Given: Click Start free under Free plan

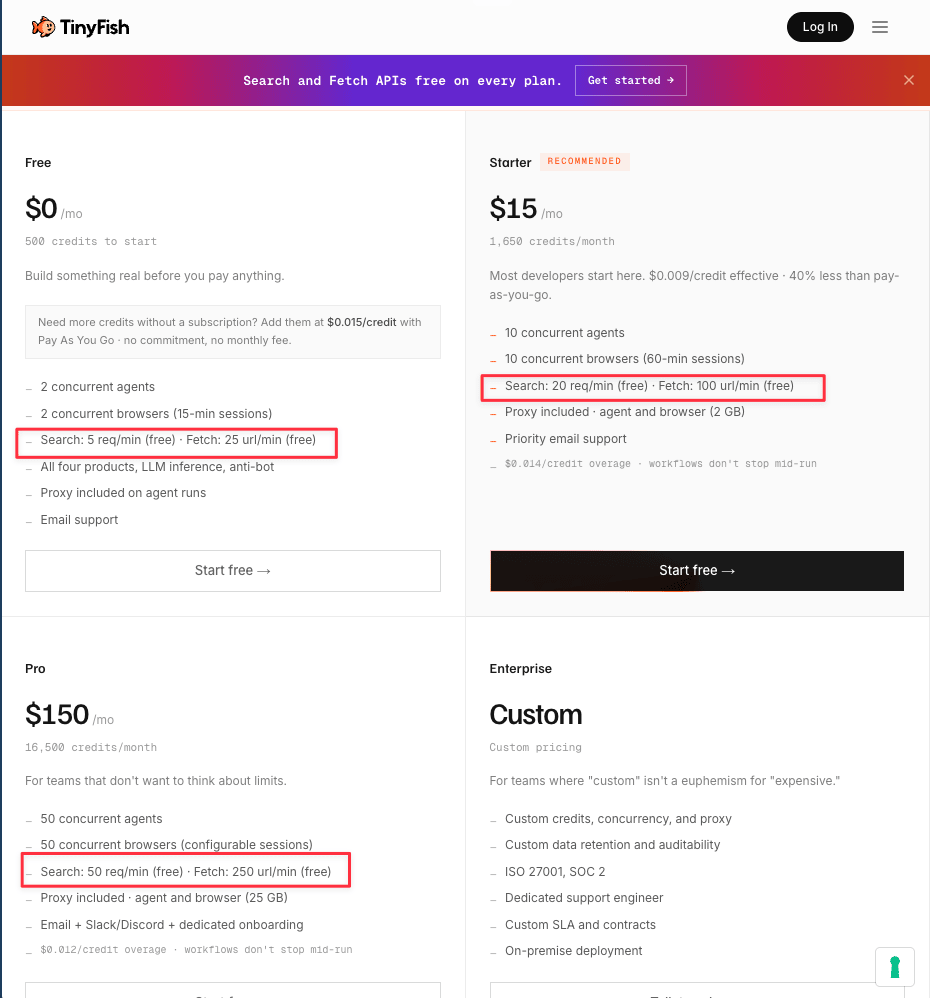Looking at the screenshot, I should point(232,570).
